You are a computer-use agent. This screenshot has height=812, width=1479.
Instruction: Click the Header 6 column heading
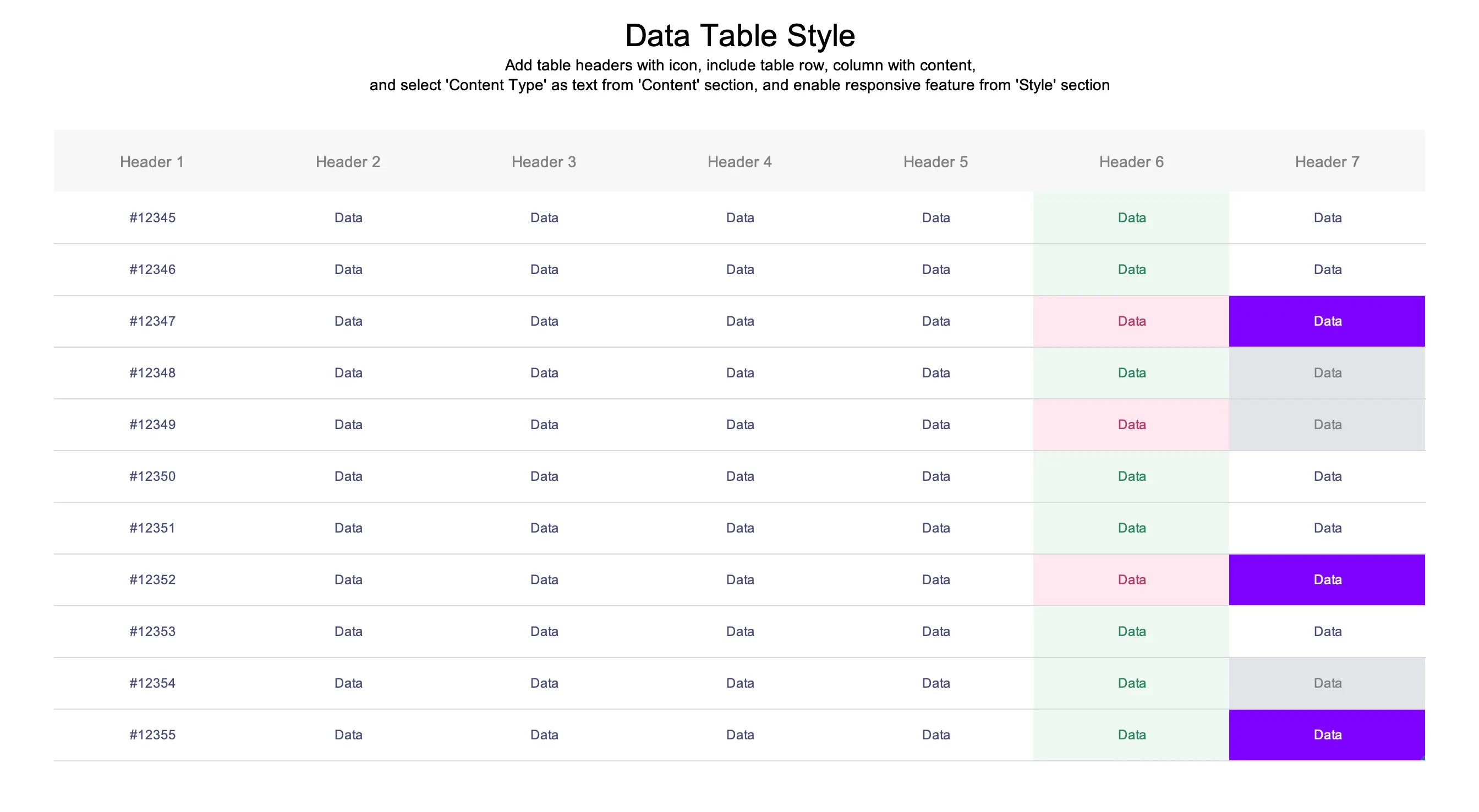1131,162
